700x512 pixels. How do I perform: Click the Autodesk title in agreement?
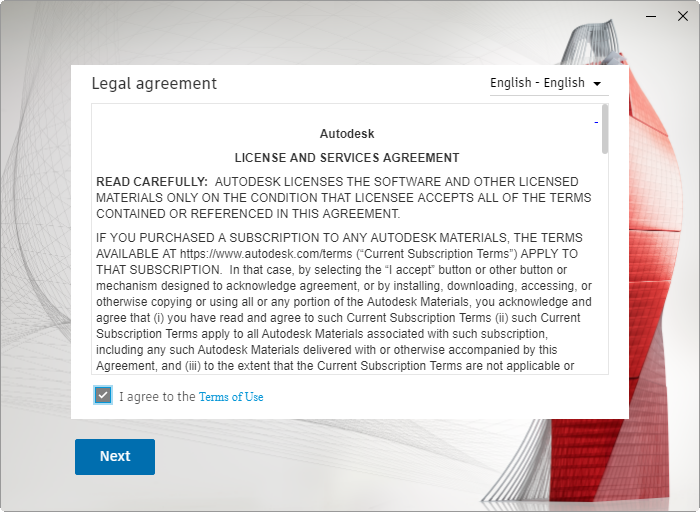coord(347,134)
